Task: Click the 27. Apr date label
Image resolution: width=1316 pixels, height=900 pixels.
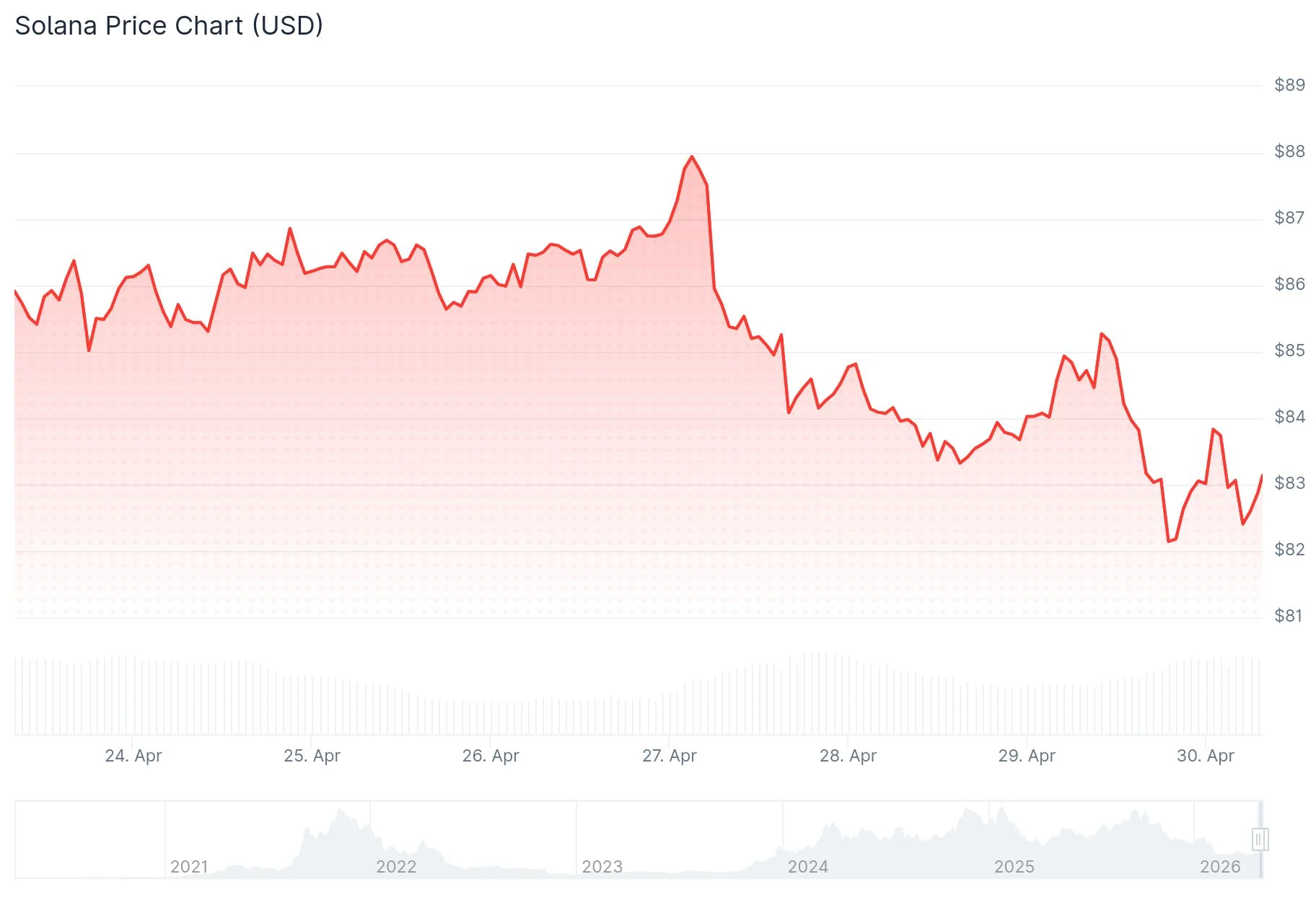Action: click(x=670, y=756)
